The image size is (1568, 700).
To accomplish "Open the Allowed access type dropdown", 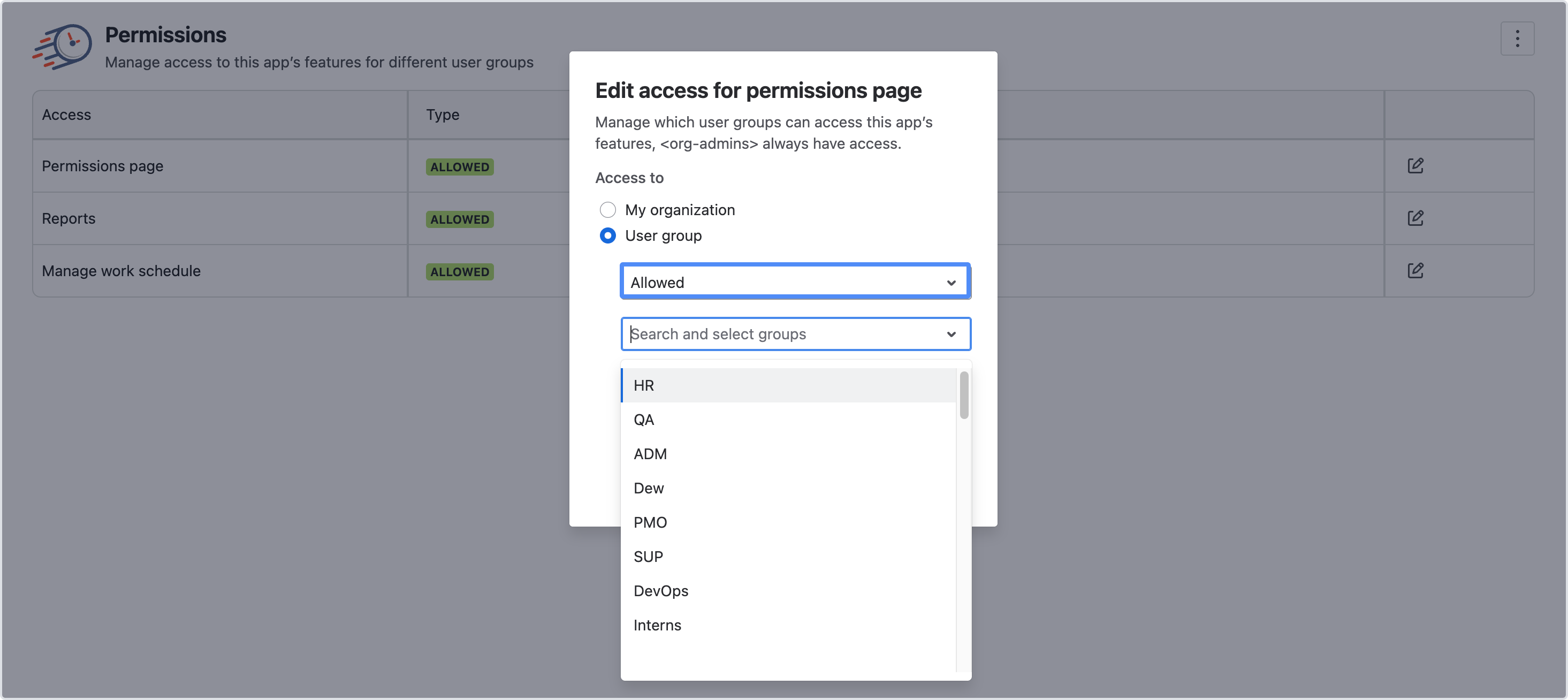I will 785,282.
